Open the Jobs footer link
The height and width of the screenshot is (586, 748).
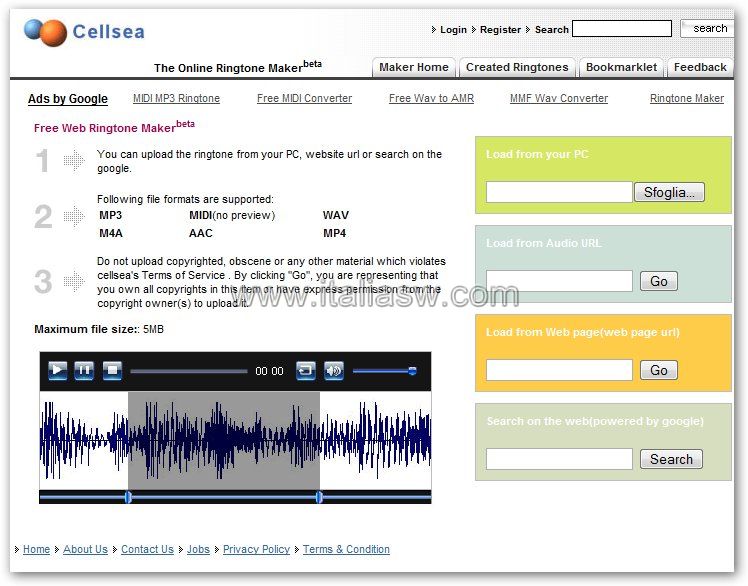click(x=198, y=549)
